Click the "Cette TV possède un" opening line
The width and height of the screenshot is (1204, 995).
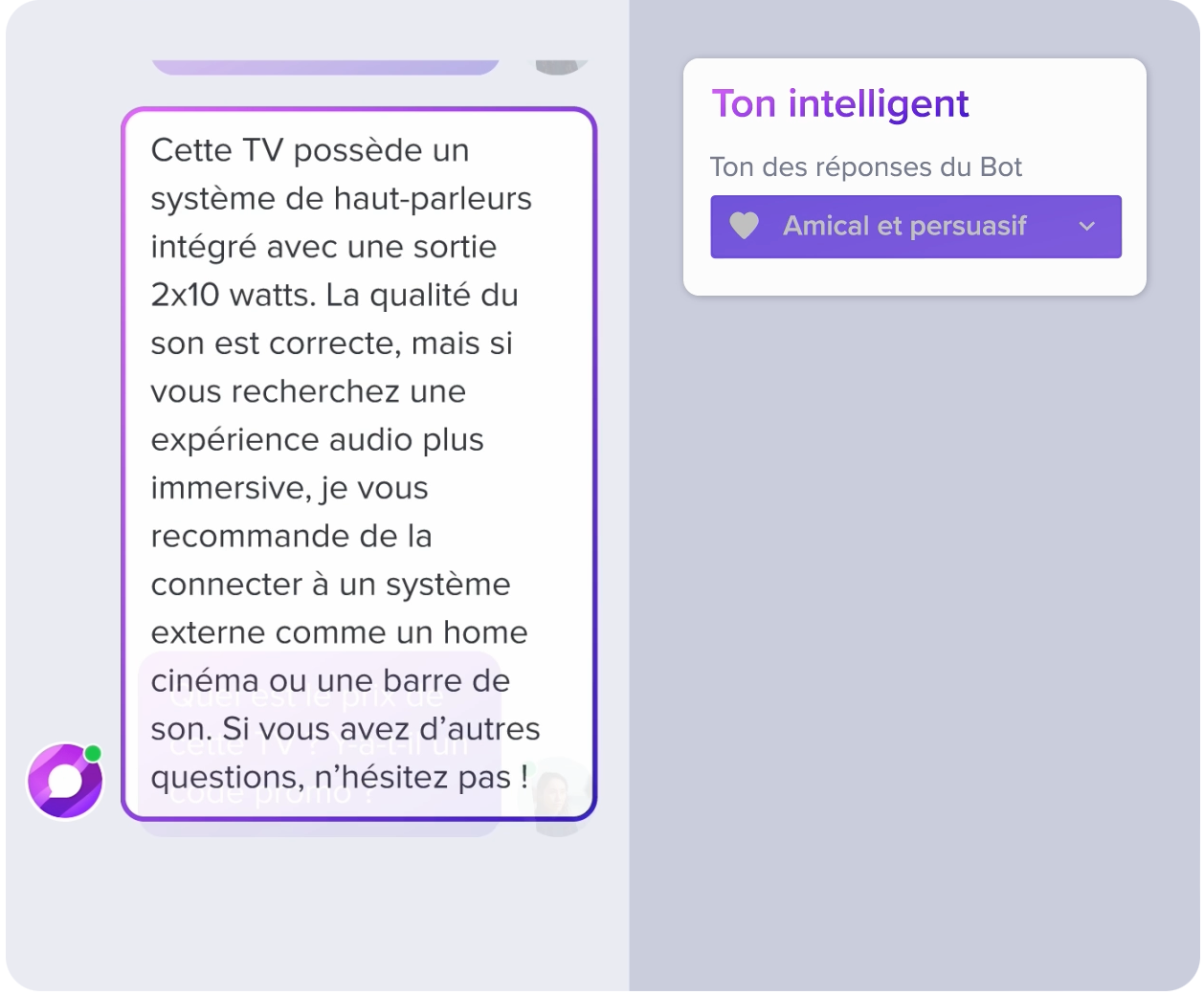coord(310,150)
